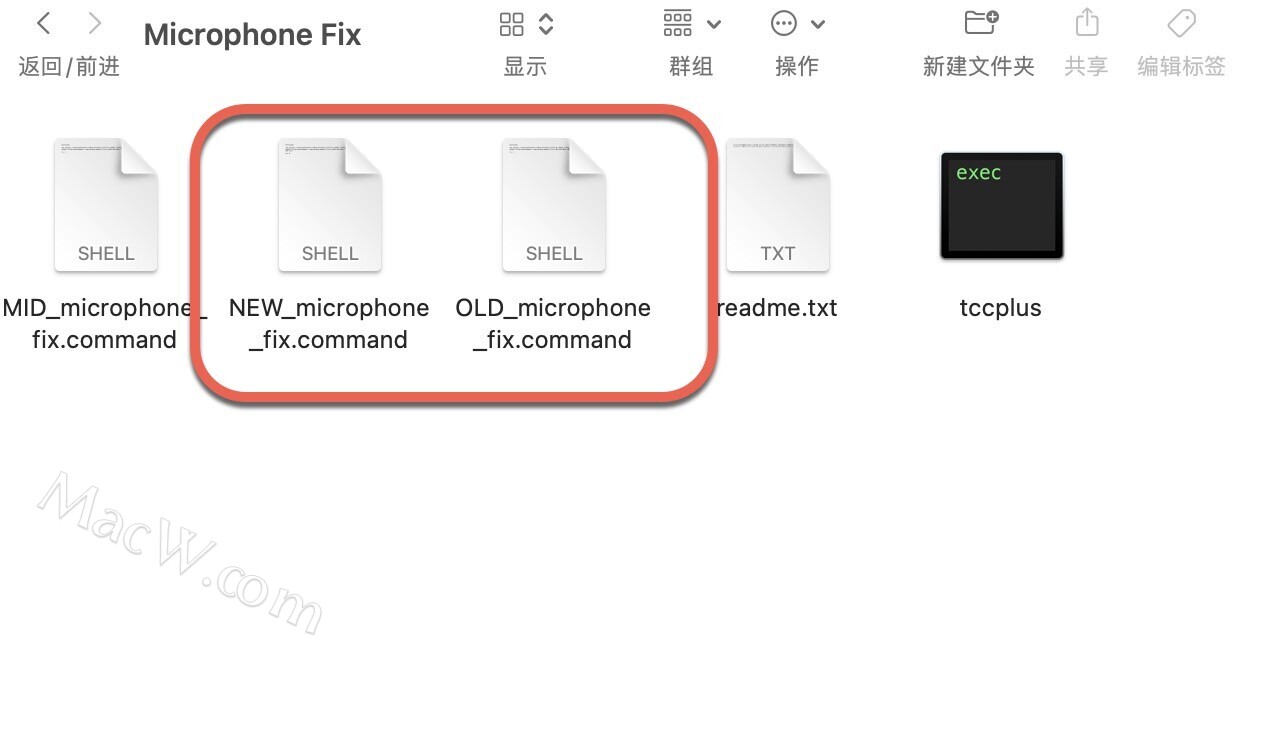Click the Microphone Fix window title

(x=252, y=35)
